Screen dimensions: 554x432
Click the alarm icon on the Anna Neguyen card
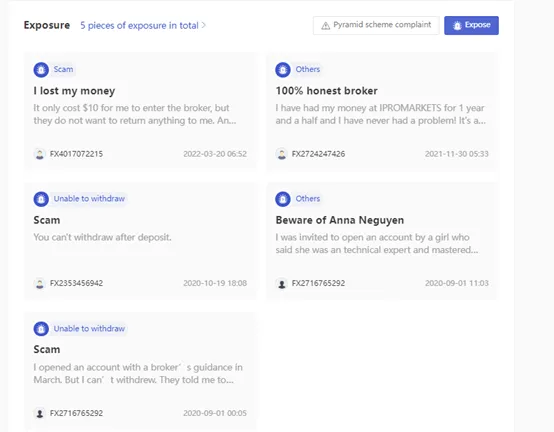[283, 199]
